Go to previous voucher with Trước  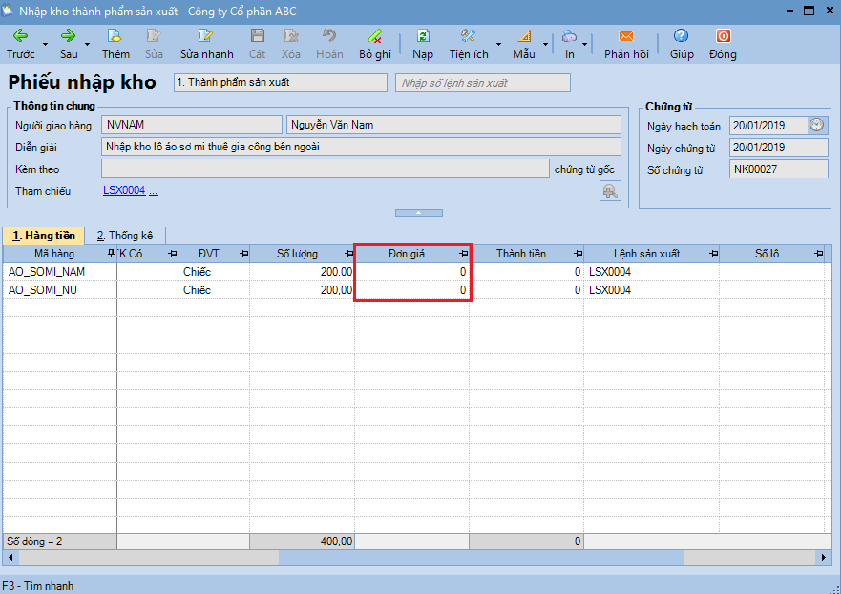point(20,37)
